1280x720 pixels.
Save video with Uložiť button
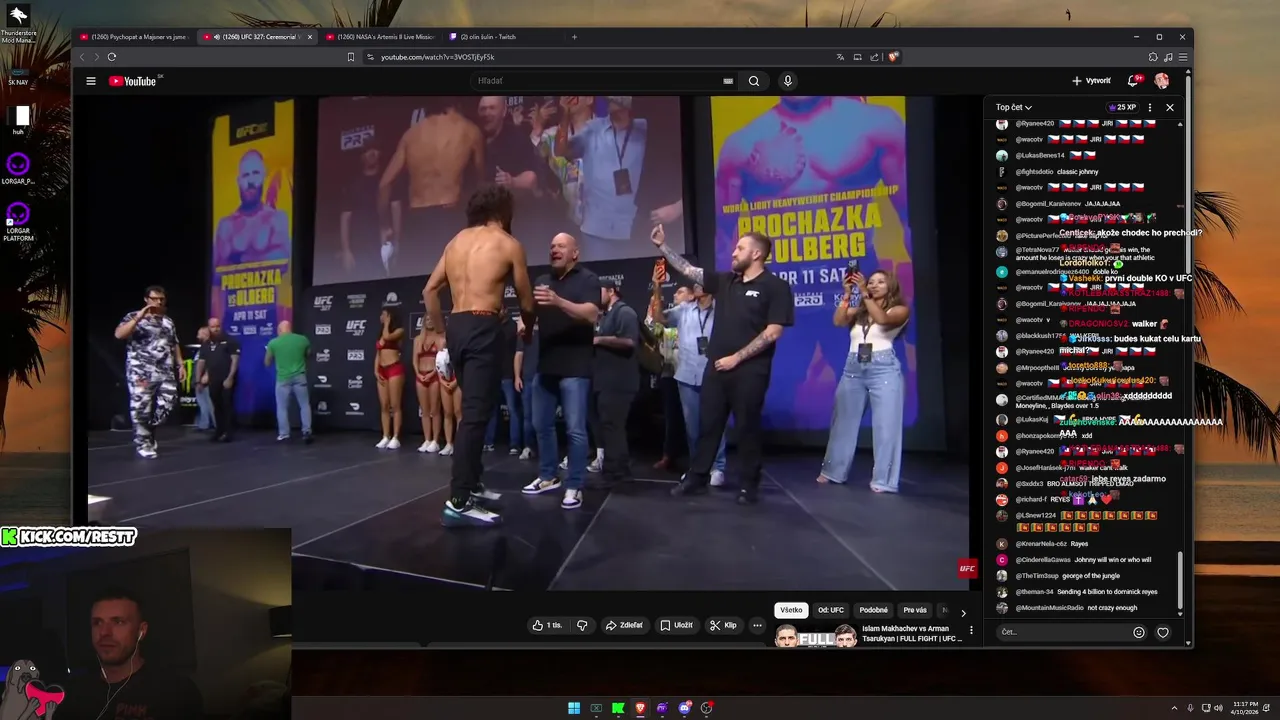[x=676, y=625]
